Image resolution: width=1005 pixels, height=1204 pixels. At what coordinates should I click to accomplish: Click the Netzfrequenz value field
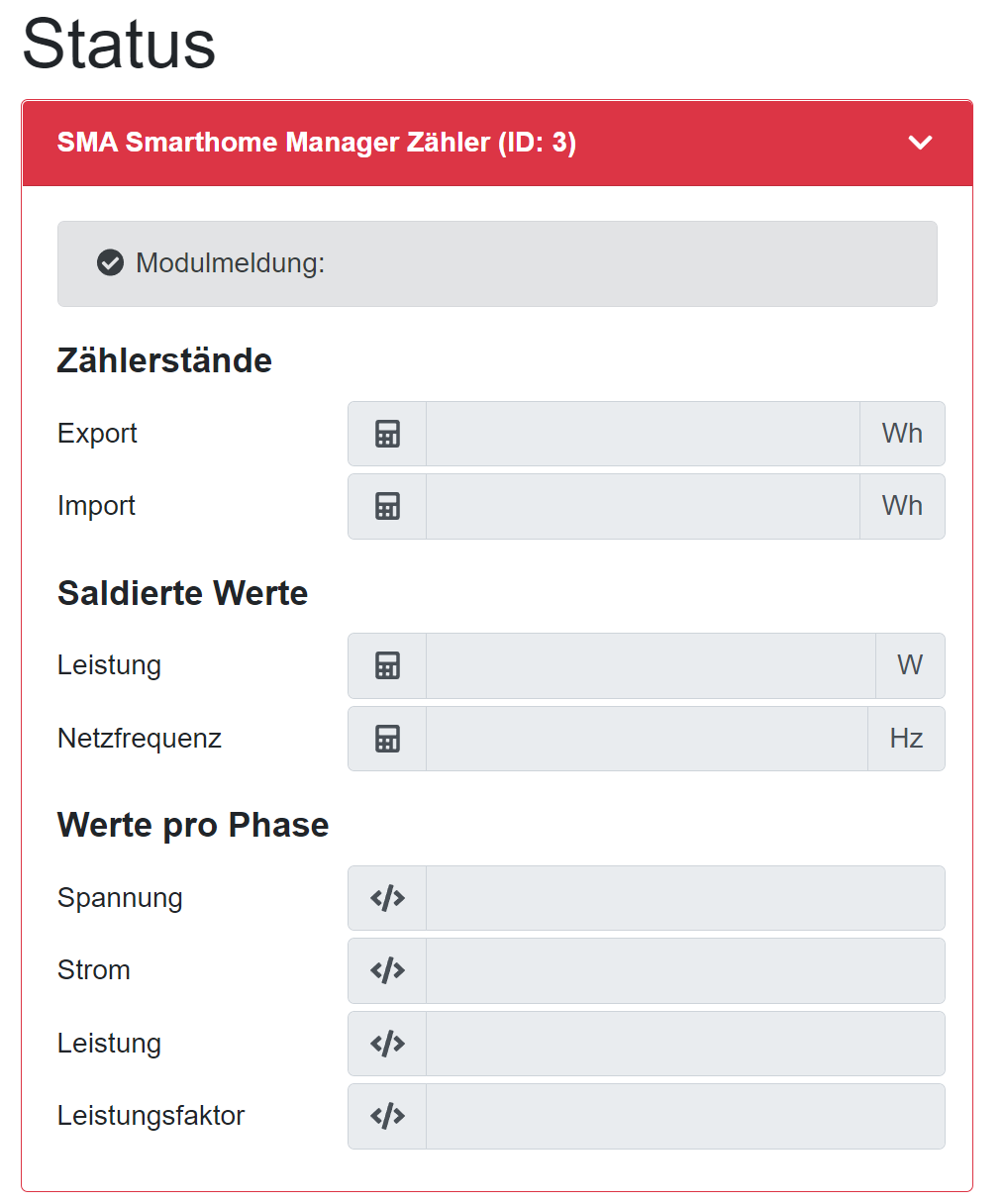pos(646,739)
